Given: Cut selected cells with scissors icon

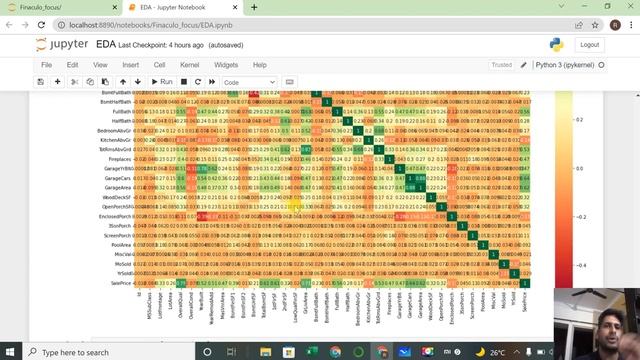Looking at the screenshot, I should 75,82.
